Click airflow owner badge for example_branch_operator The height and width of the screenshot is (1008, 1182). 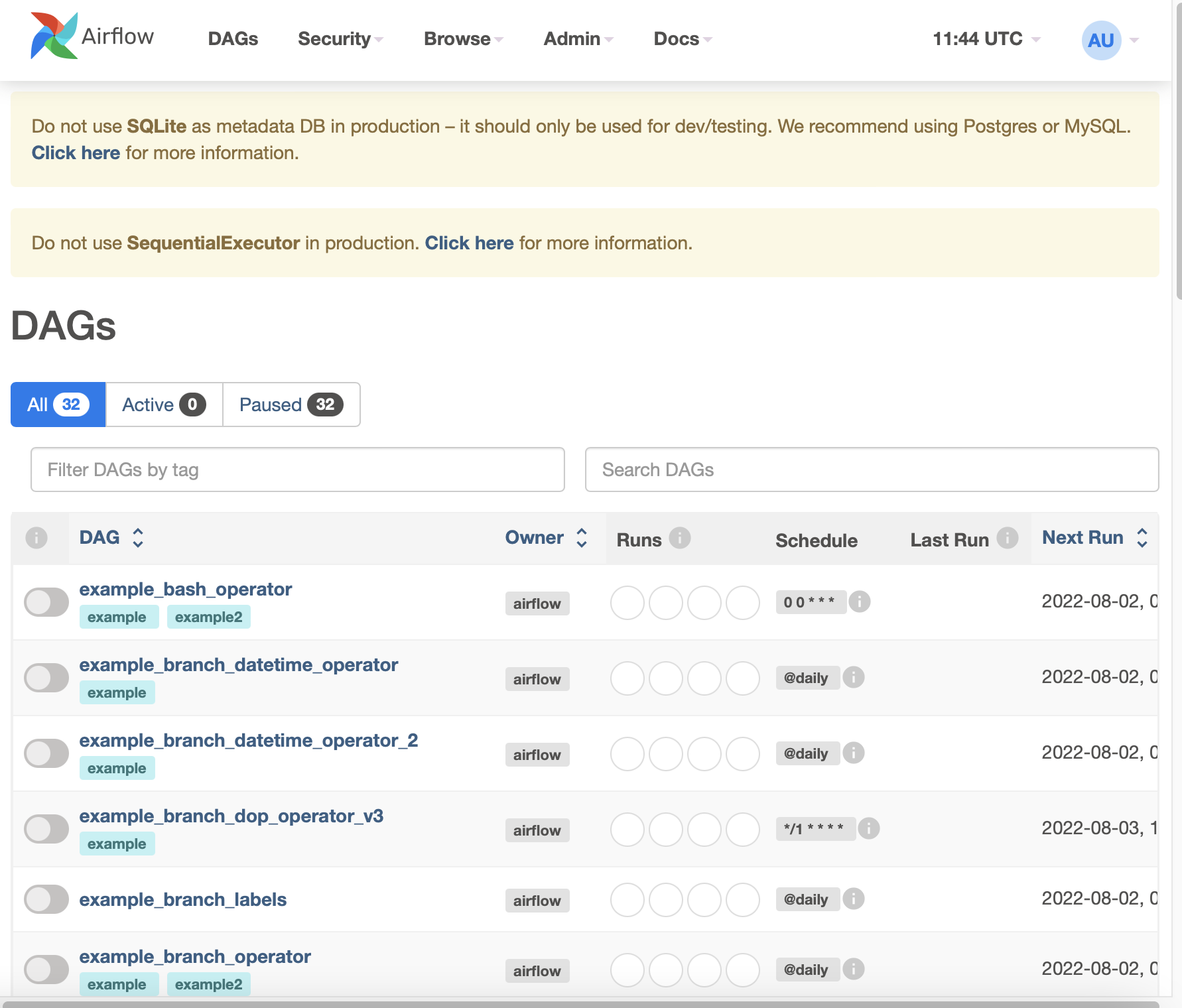[537, 971]
